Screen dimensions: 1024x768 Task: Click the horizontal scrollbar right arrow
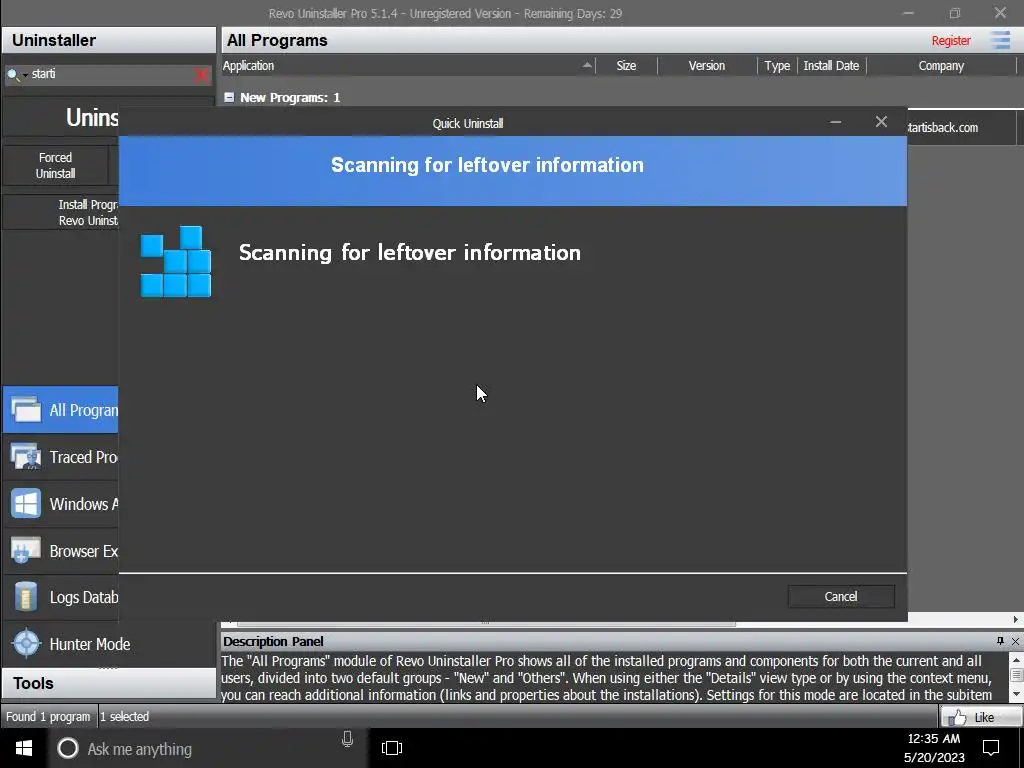pos(1016,619)
